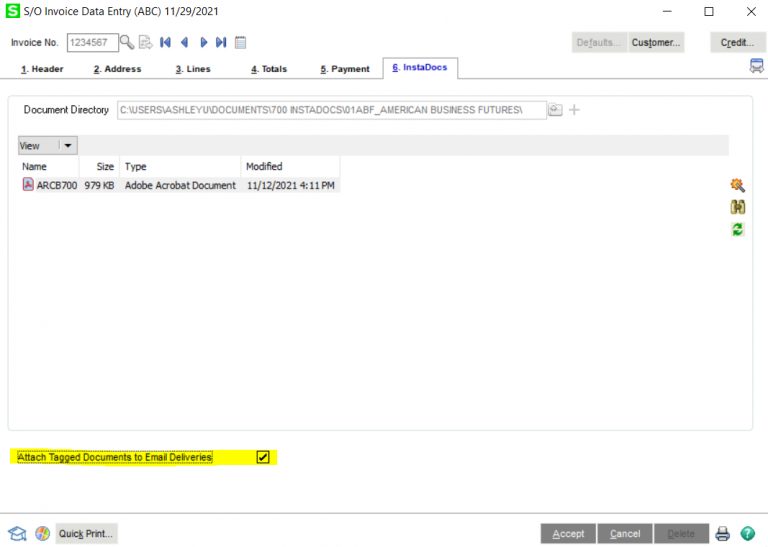
Task: Click the invoice number lookup magnifier
Action: coord(127,42)
